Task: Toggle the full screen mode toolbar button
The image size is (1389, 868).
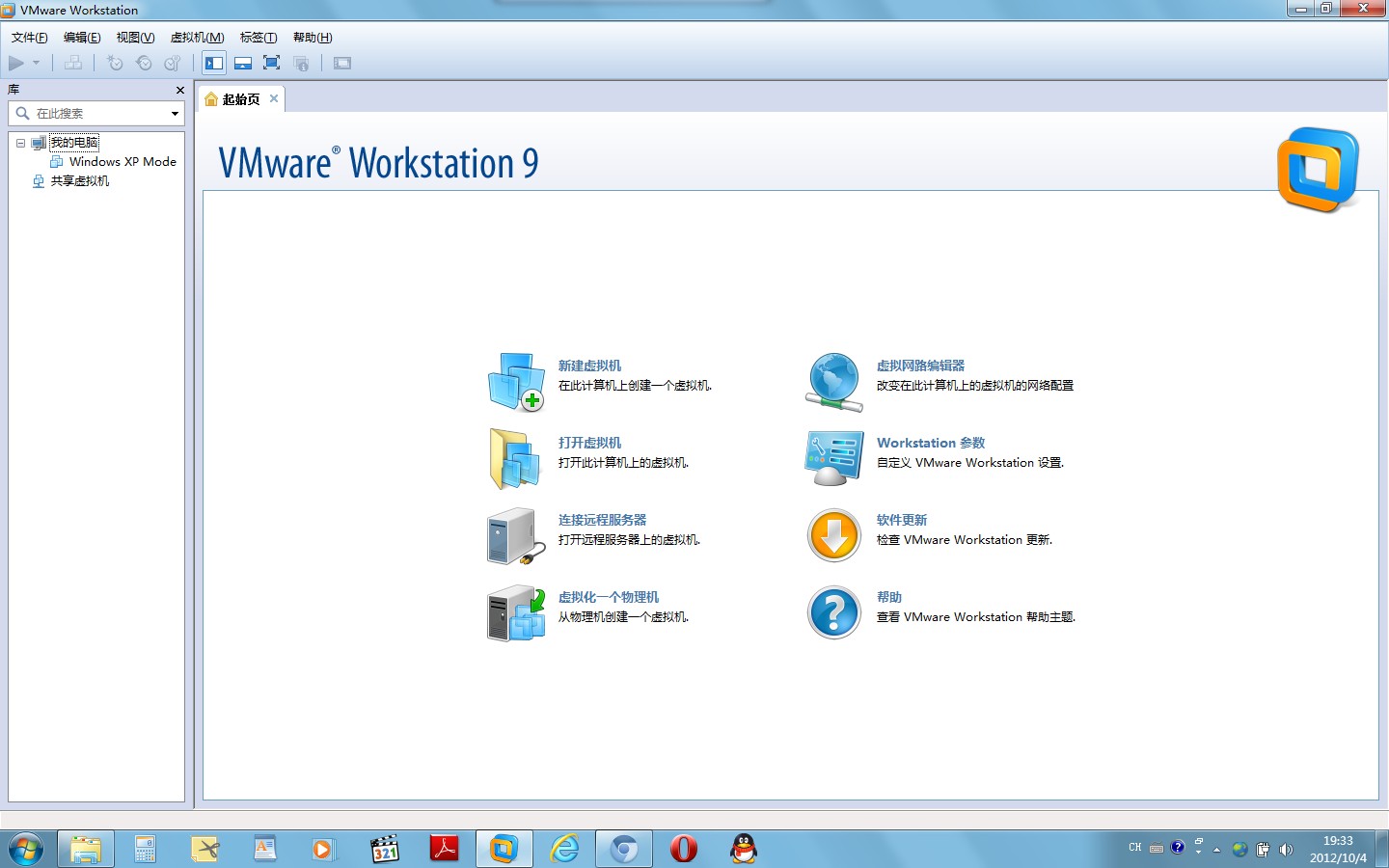Action: (x=272, y=63)
